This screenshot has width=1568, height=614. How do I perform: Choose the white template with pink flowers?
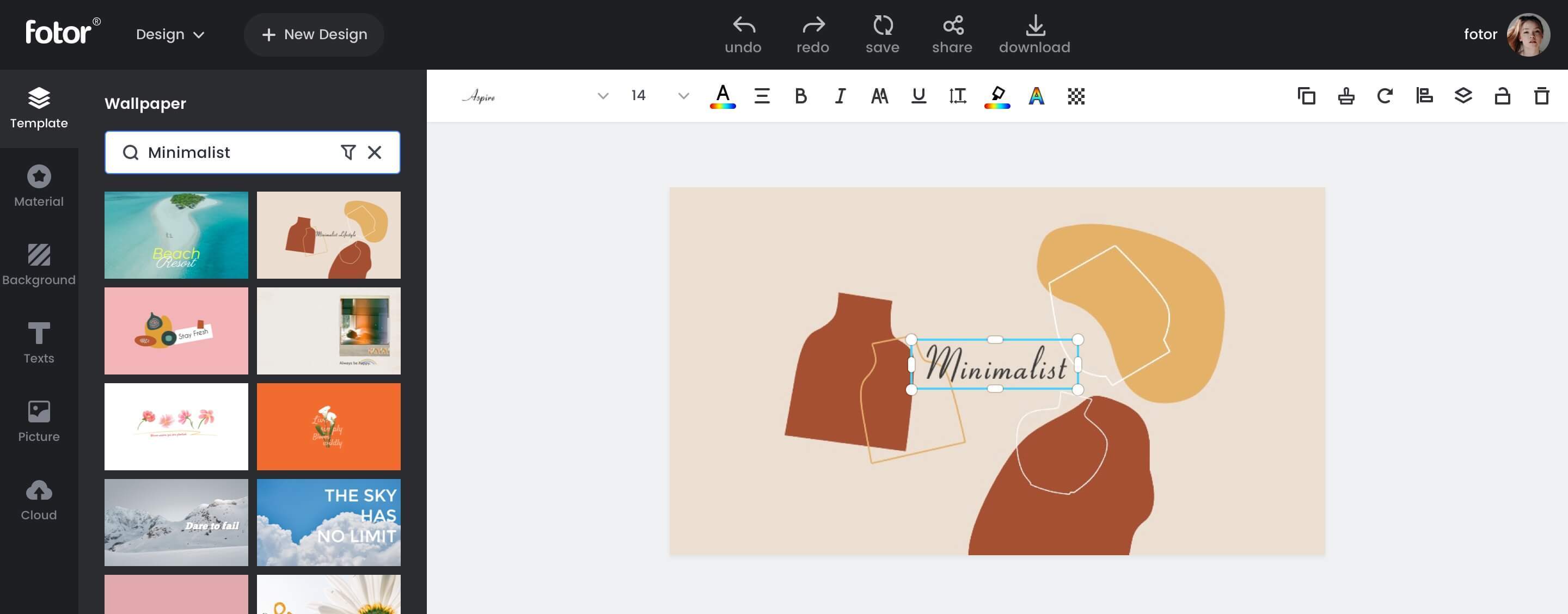(176, 427)
